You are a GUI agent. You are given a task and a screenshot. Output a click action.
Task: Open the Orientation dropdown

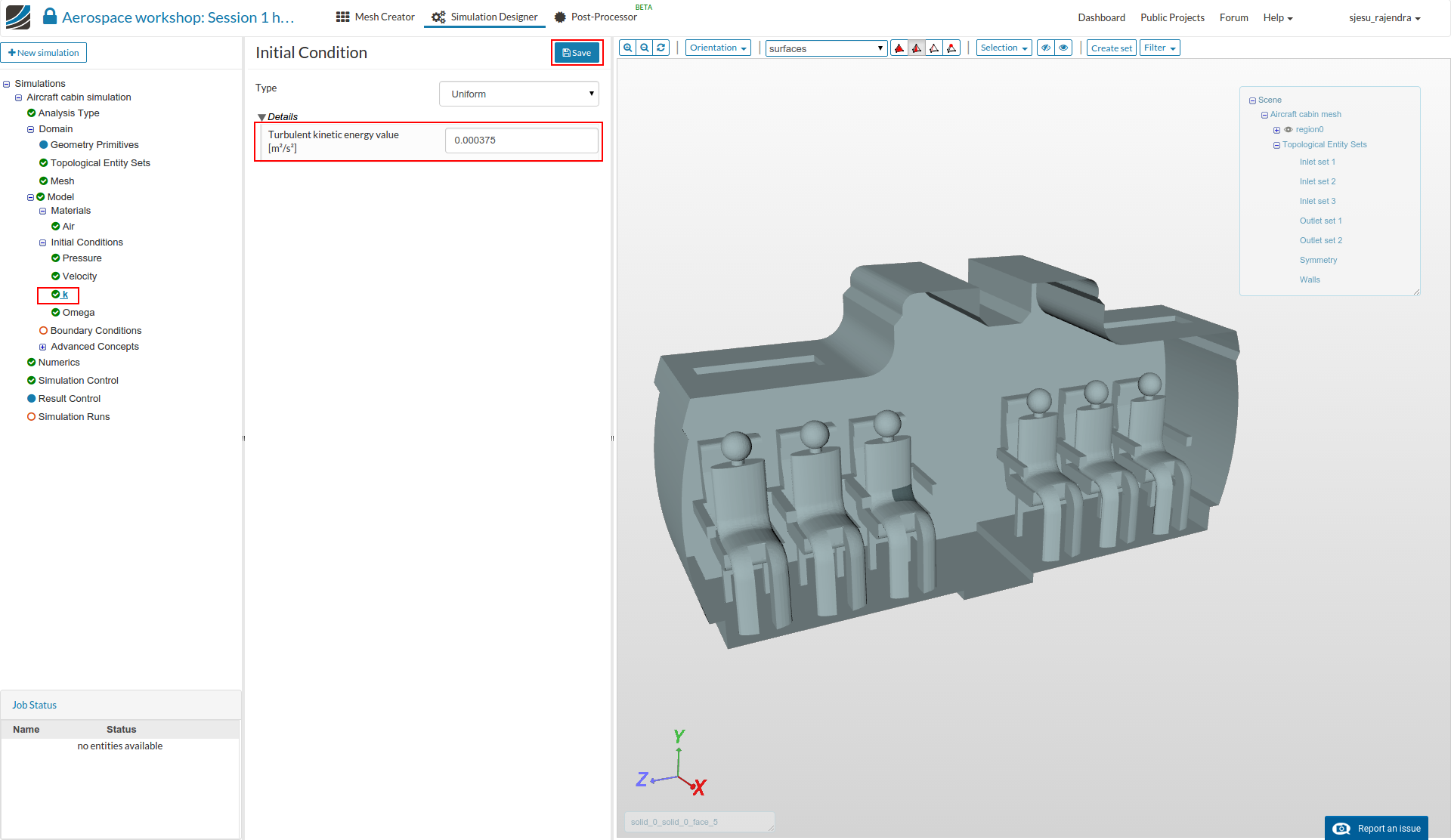pos(717,48)
